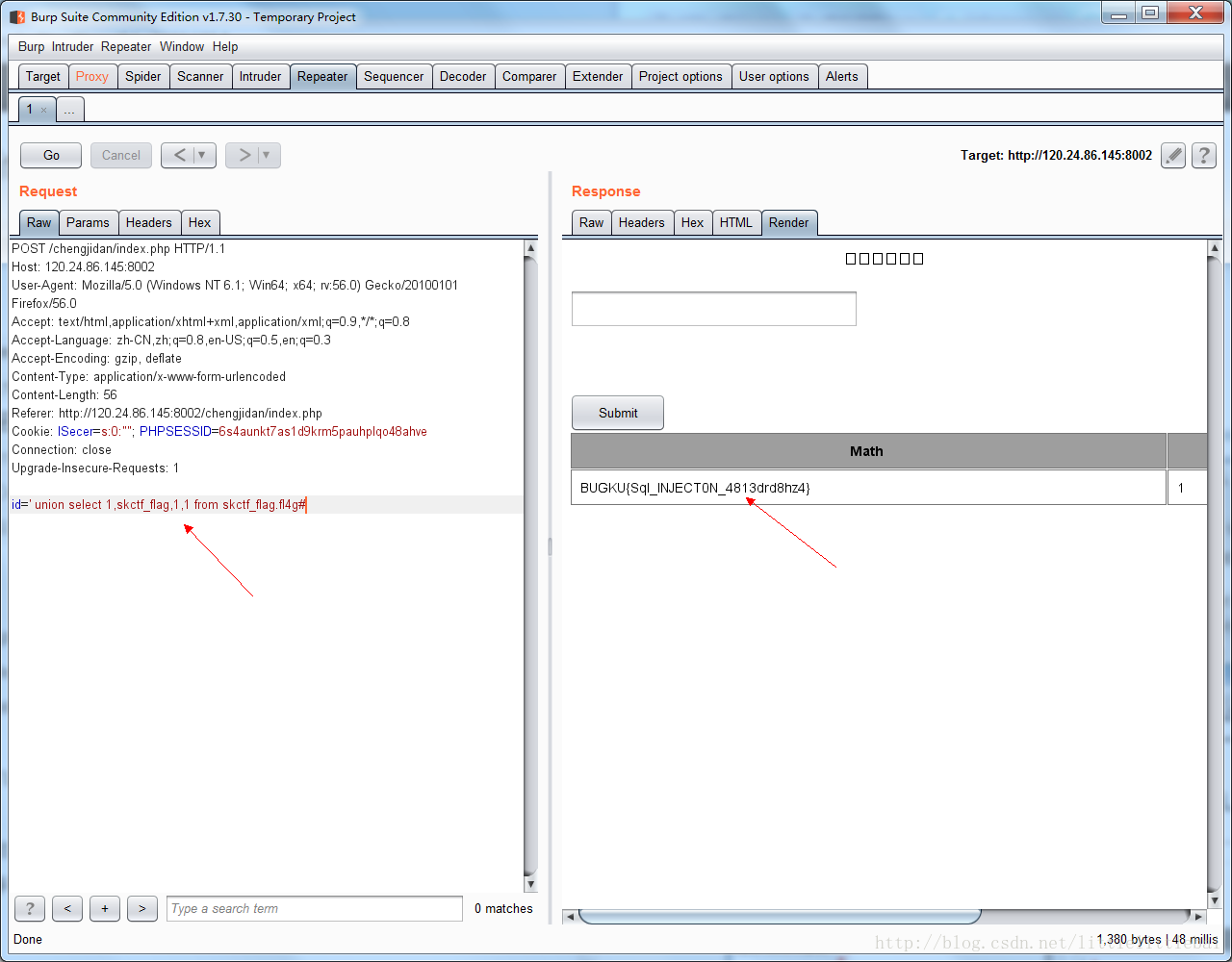
Task: Click the plus search options button
Action: [105, 908]
